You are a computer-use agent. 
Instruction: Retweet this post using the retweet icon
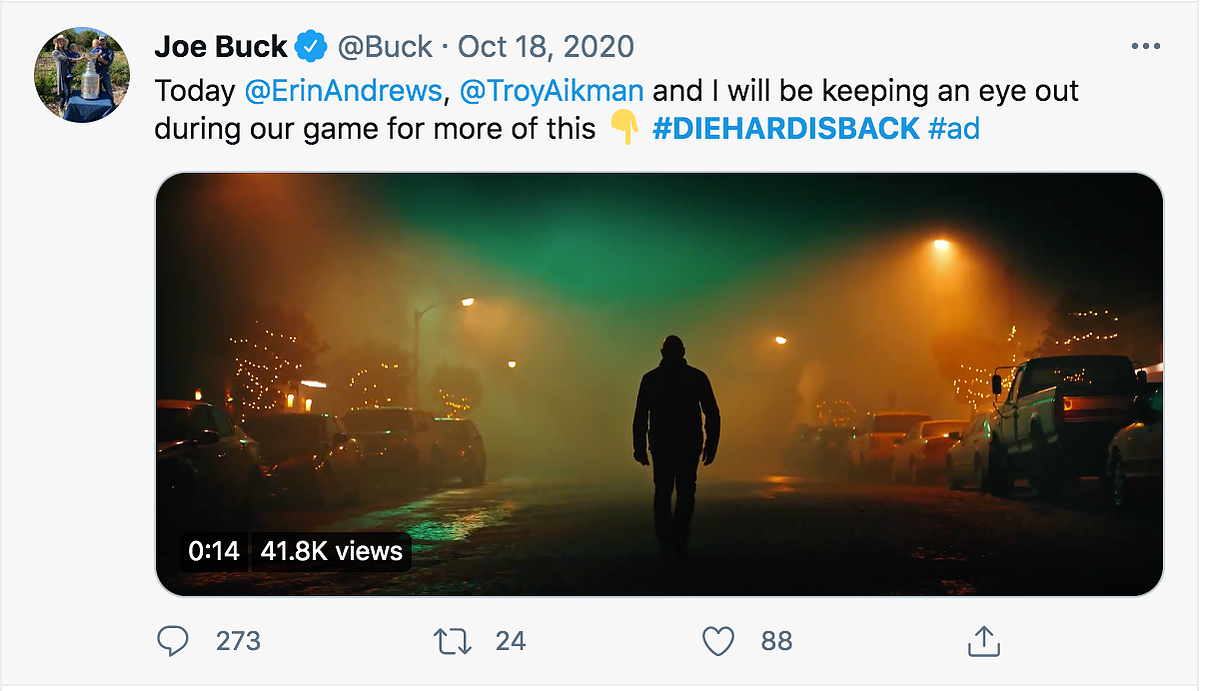tap(453, 641)
